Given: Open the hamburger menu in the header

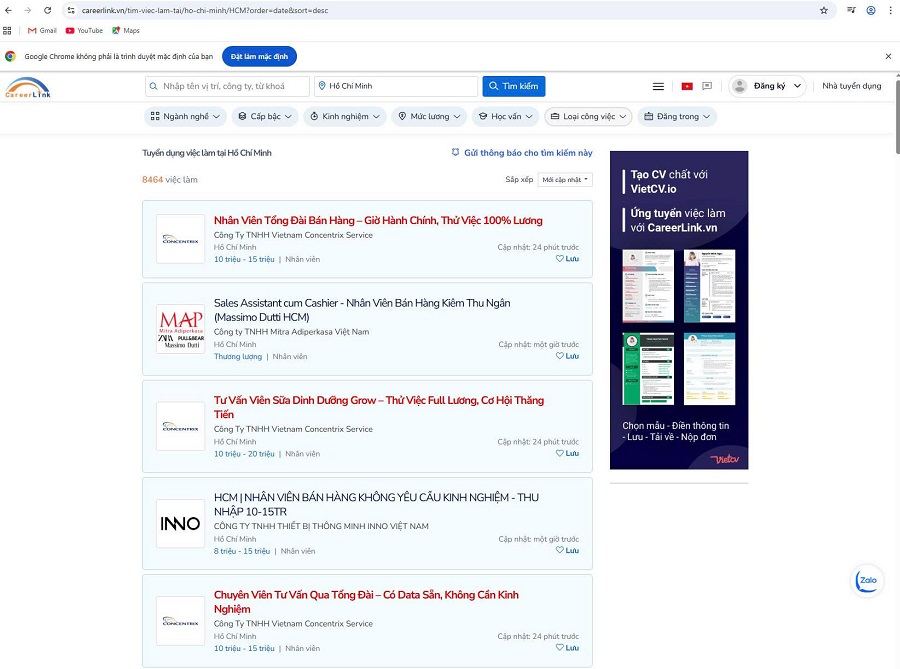Looking at the screenshot, I should tap(657, 86).
